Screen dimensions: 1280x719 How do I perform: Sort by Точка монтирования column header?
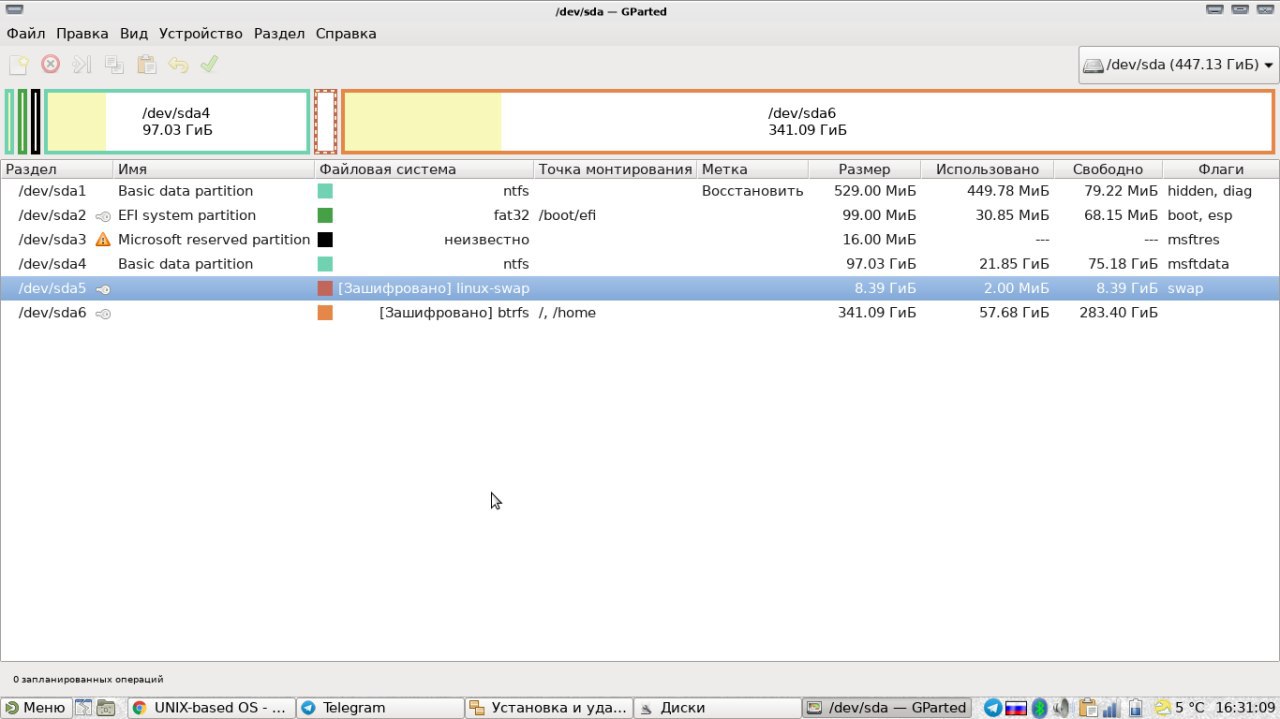click(615, 170)
